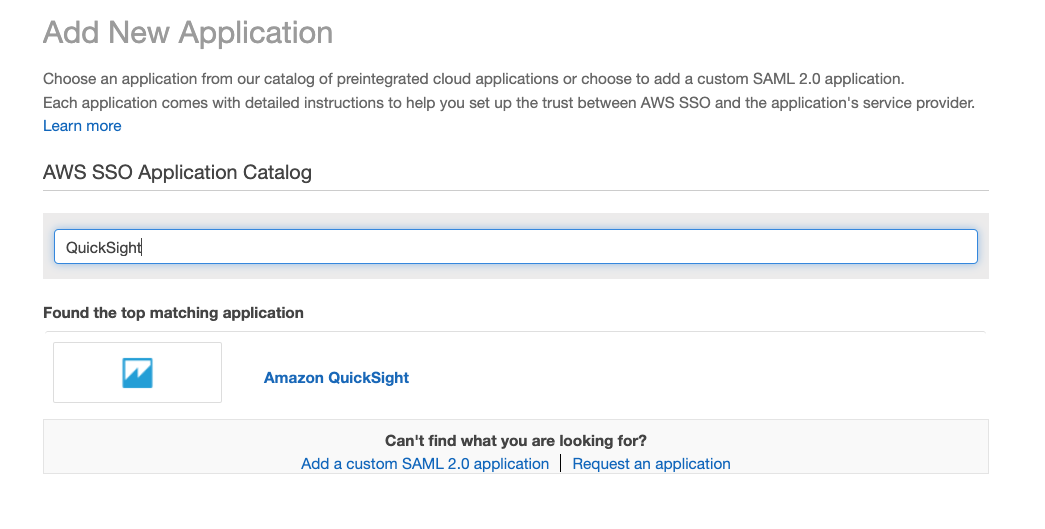The image size is (1045, 529).
Task: Click the horizontal rule under the Catalog heading
Action: (x=515, y=190)
